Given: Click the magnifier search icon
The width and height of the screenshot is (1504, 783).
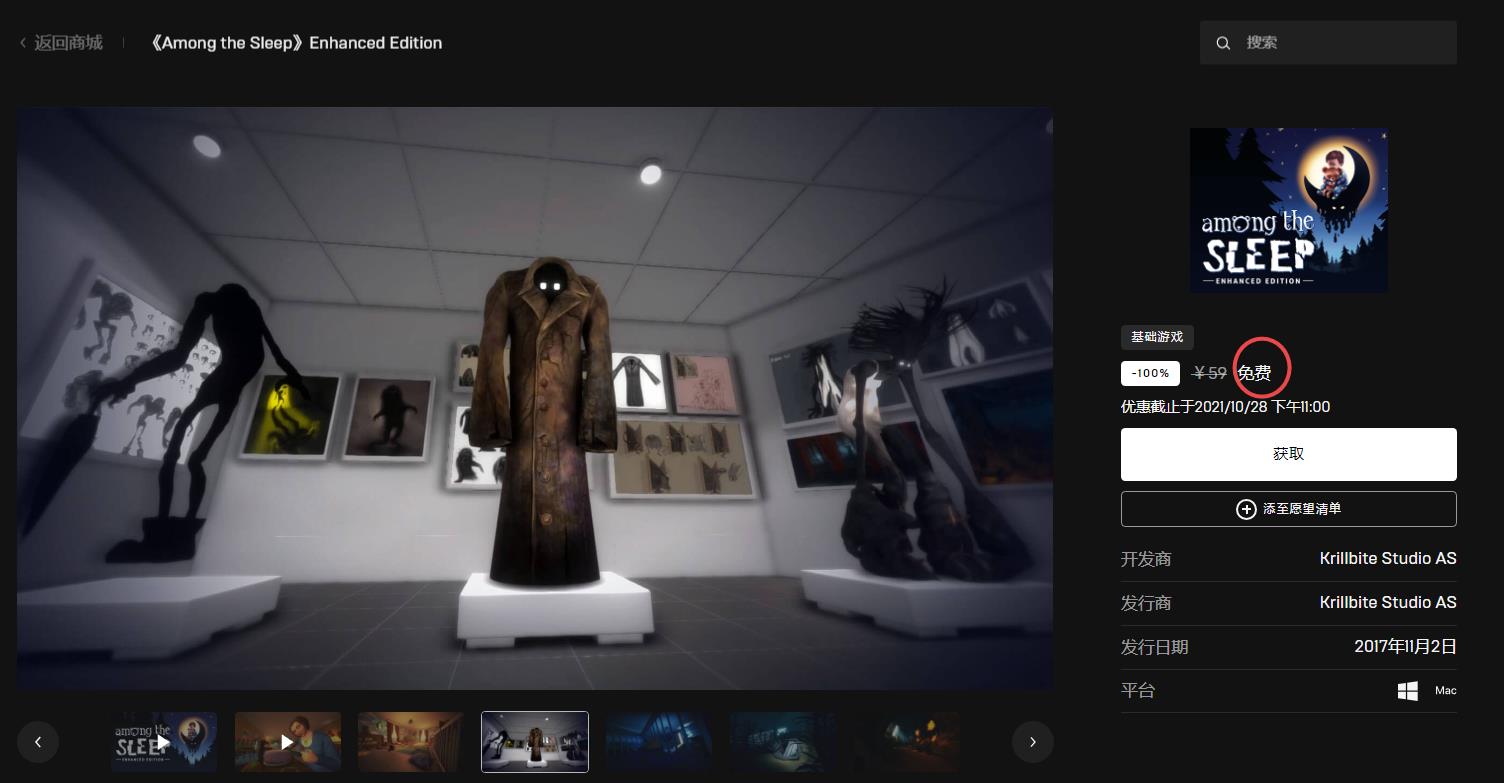Looking at the screenshot, I should [x=1223, y=43].
